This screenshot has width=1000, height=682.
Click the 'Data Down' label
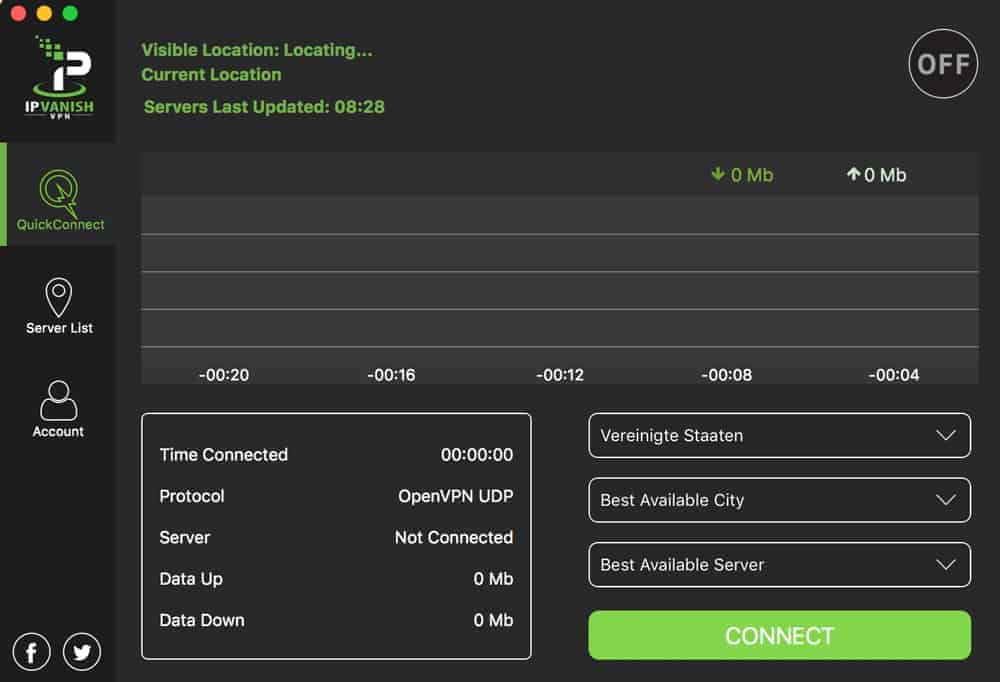202,620
